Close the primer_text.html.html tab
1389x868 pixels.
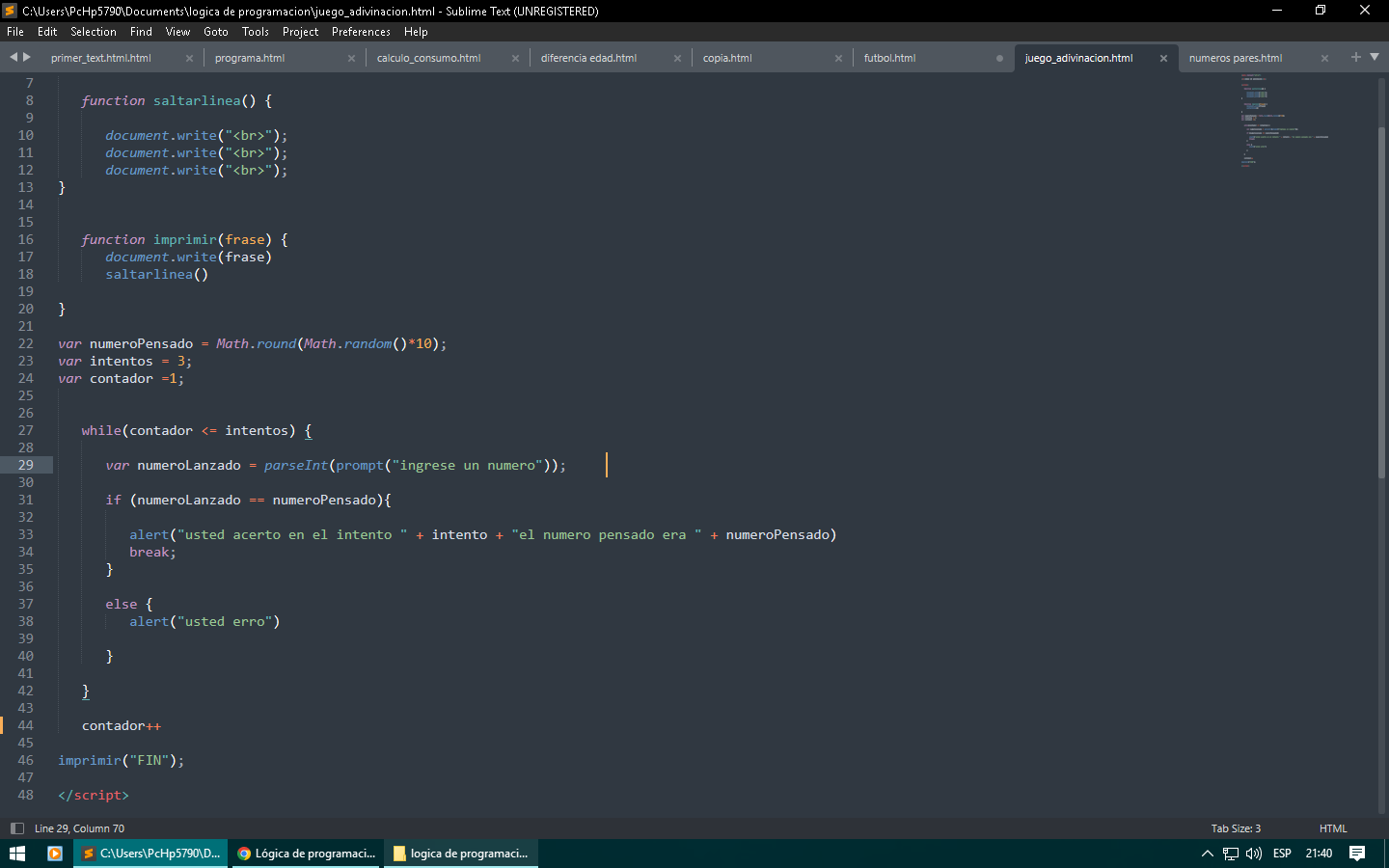[x=189, y=58]
